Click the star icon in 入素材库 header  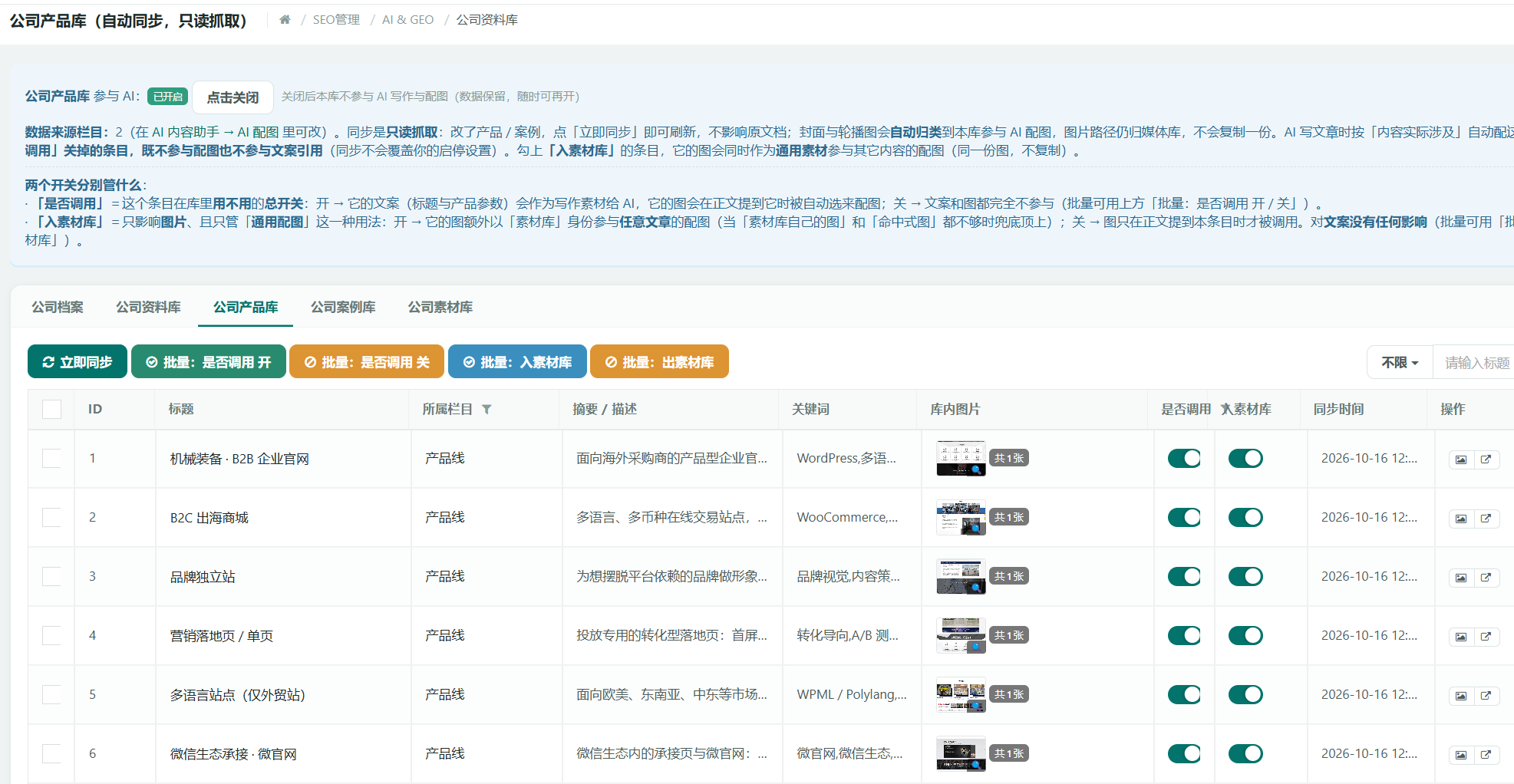click(x=1226, y=409)
